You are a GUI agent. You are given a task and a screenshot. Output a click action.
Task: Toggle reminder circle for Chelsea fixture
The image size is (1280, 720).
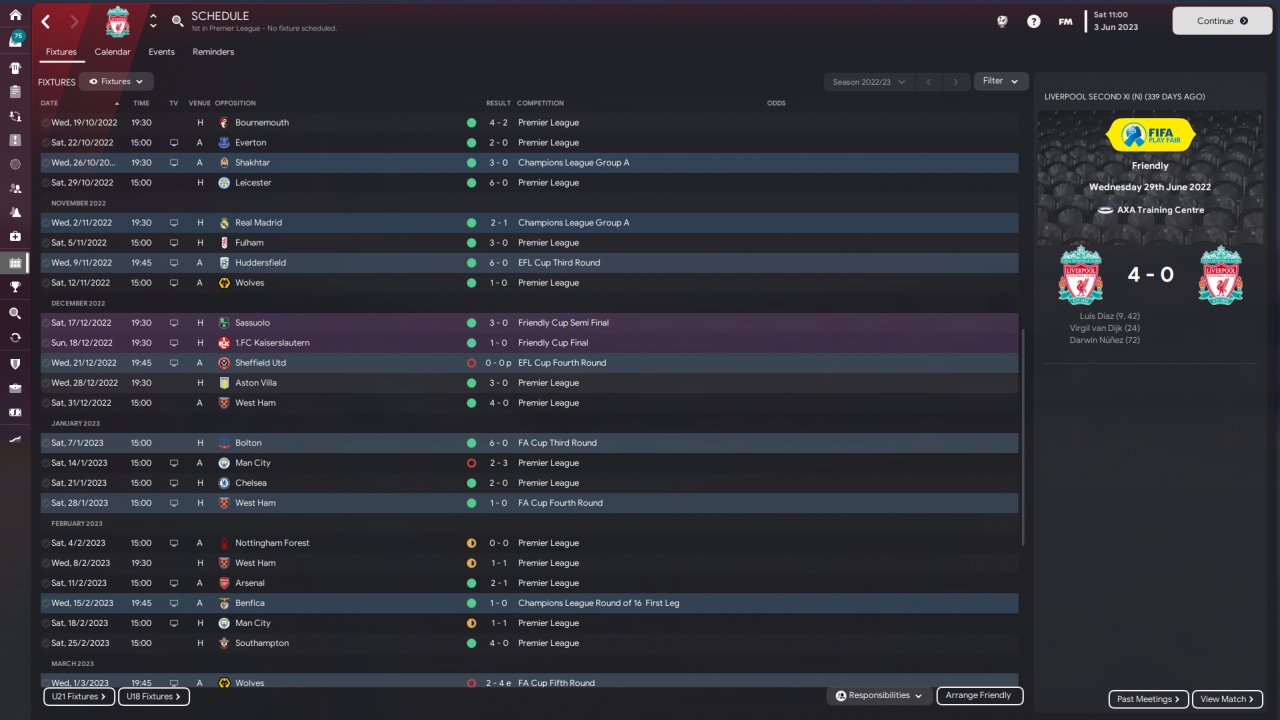(45, 483)
